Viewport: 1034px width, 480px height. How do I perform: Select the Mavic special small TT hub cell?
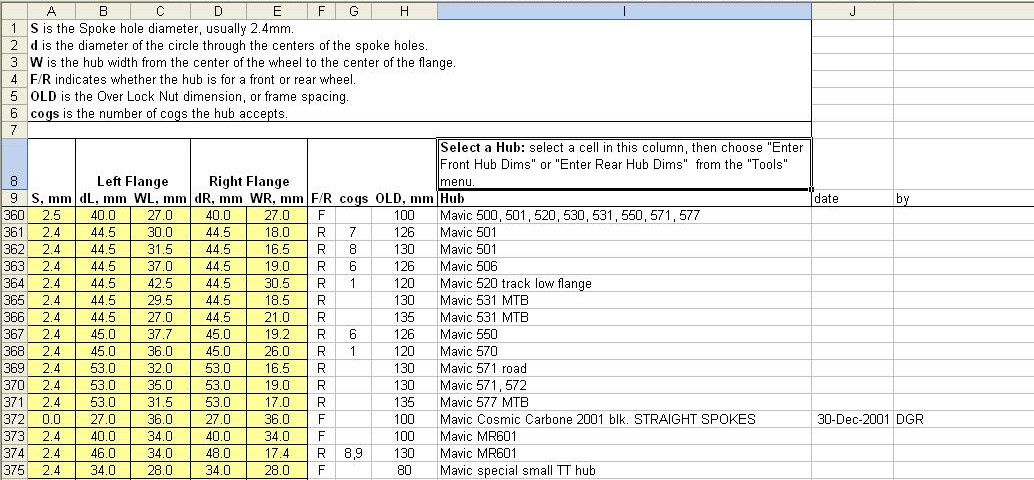624,470
